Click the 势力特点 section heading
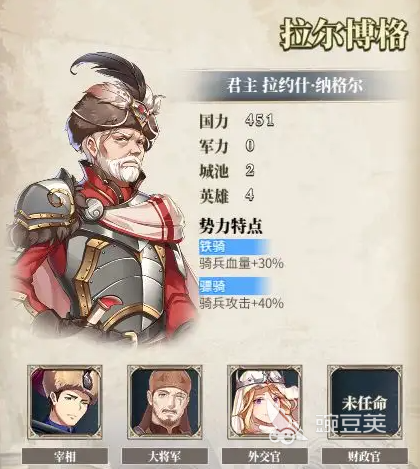This screenshot has width=420, height=469. tap(231, 226)
